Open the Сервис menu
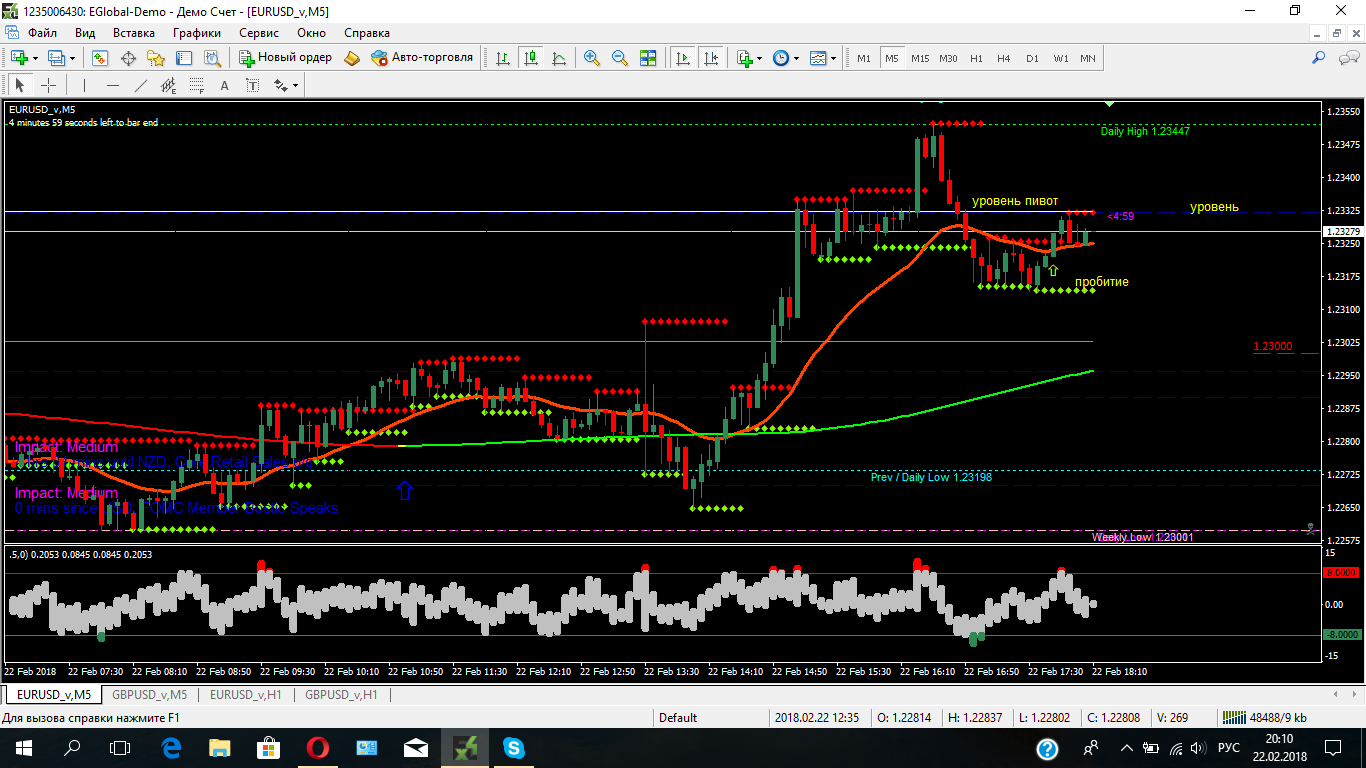The width and height of the screenshot is (1366, 768). click(259, 33)
